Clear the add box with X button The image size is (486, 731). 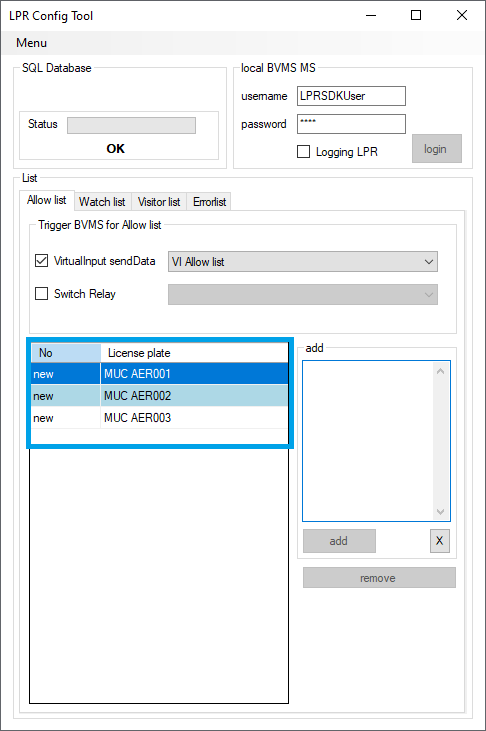pos(439,541)
